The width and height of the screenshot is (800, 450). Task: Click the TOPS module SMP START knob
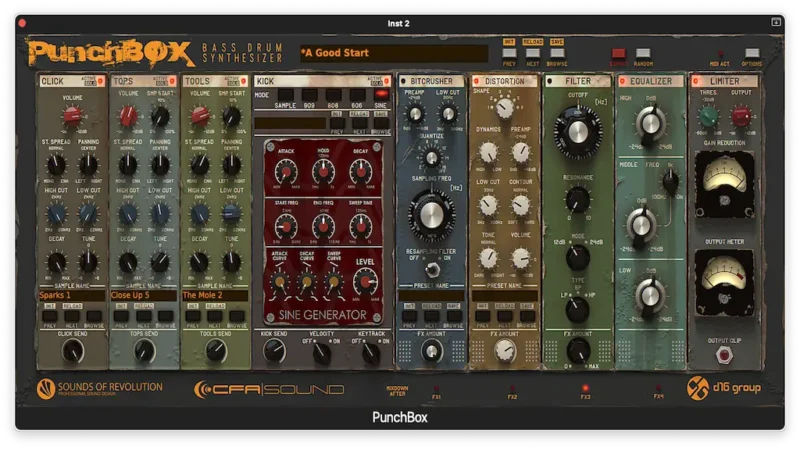point(160,117)
